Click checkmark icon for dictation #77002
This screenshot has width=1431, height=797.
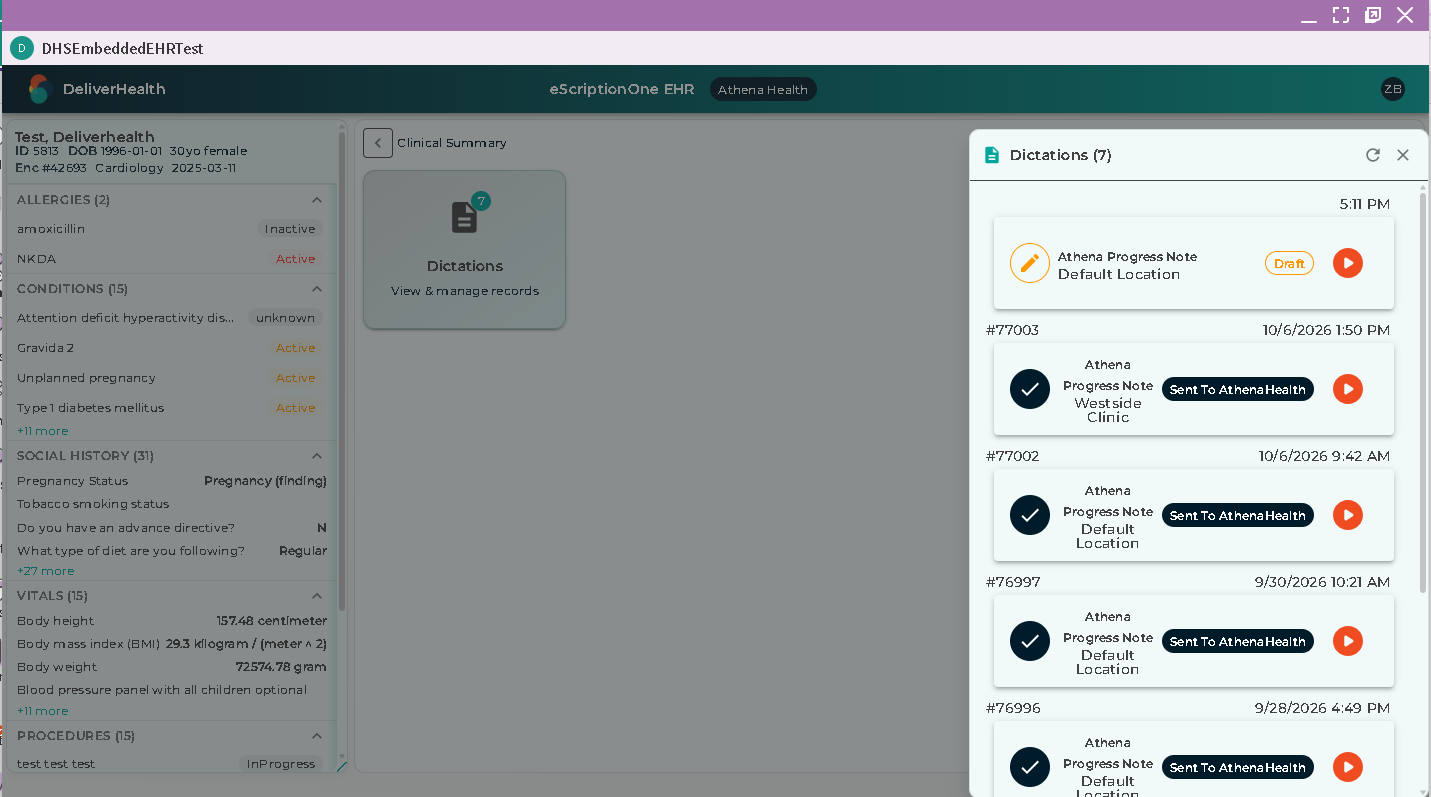1030,515
